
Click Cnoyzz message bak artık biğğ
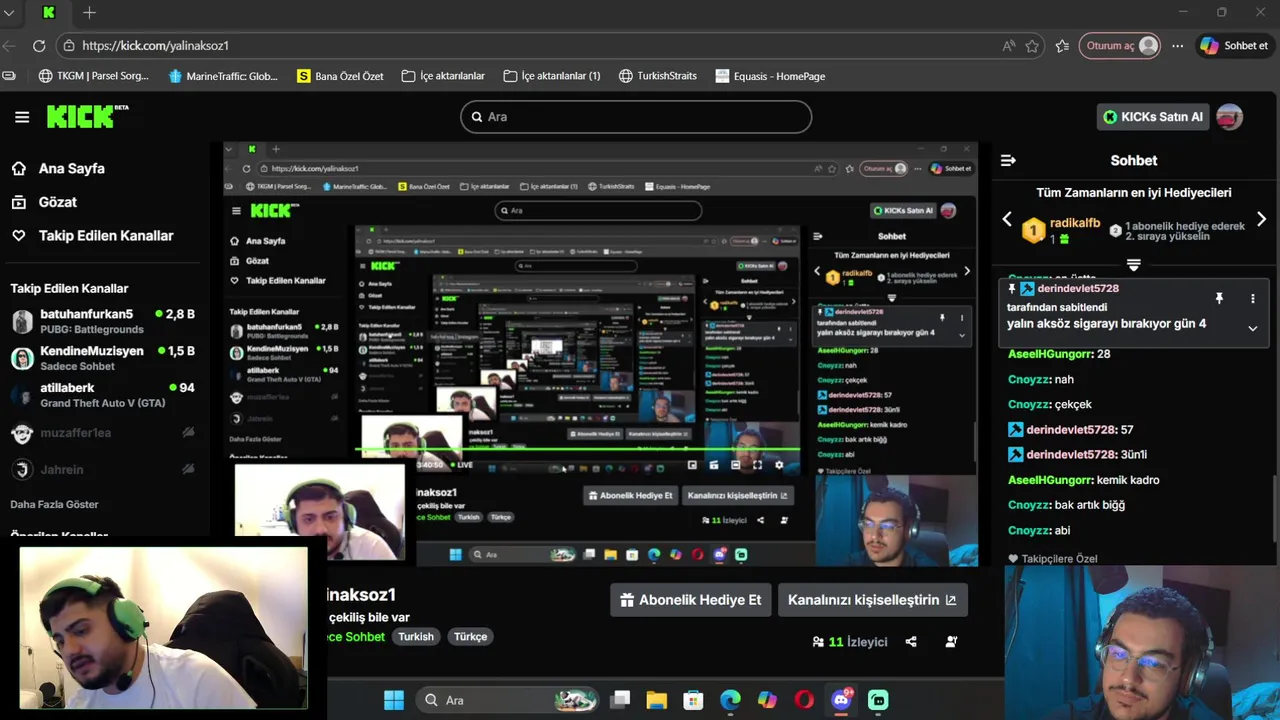click(1066, 505)
